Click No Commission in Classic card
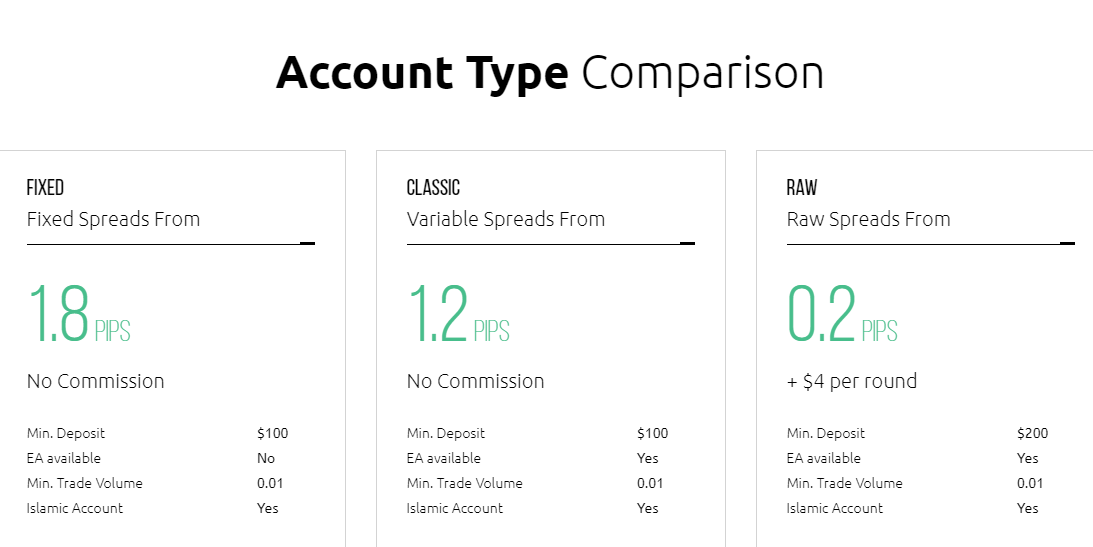This screenshot has height=547, width=1093. [475, 381]
